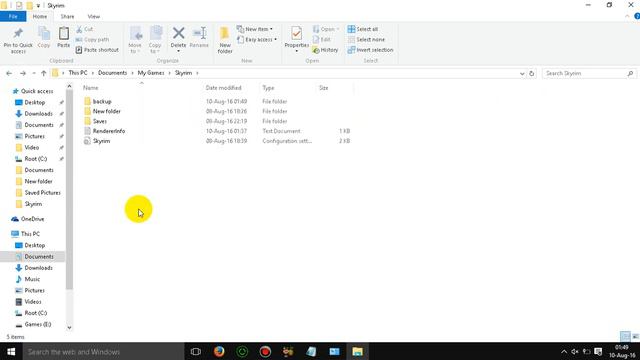Select the Skyrim configuration file
Screen dimensions: 640x360
pos(101,141)
